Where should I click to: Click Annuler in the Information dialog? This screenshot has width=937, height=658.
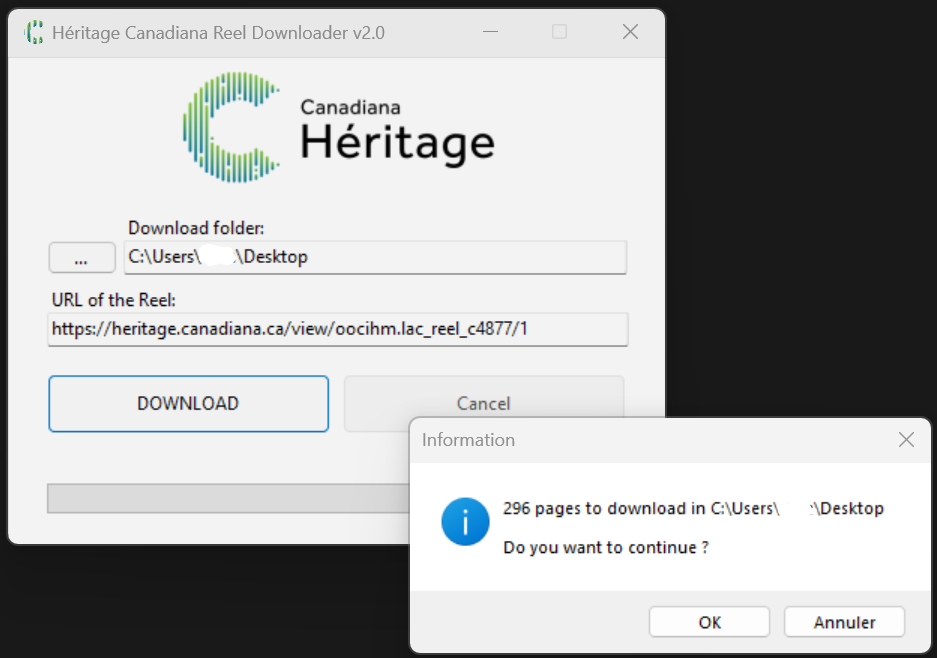[x=844, y=622]
